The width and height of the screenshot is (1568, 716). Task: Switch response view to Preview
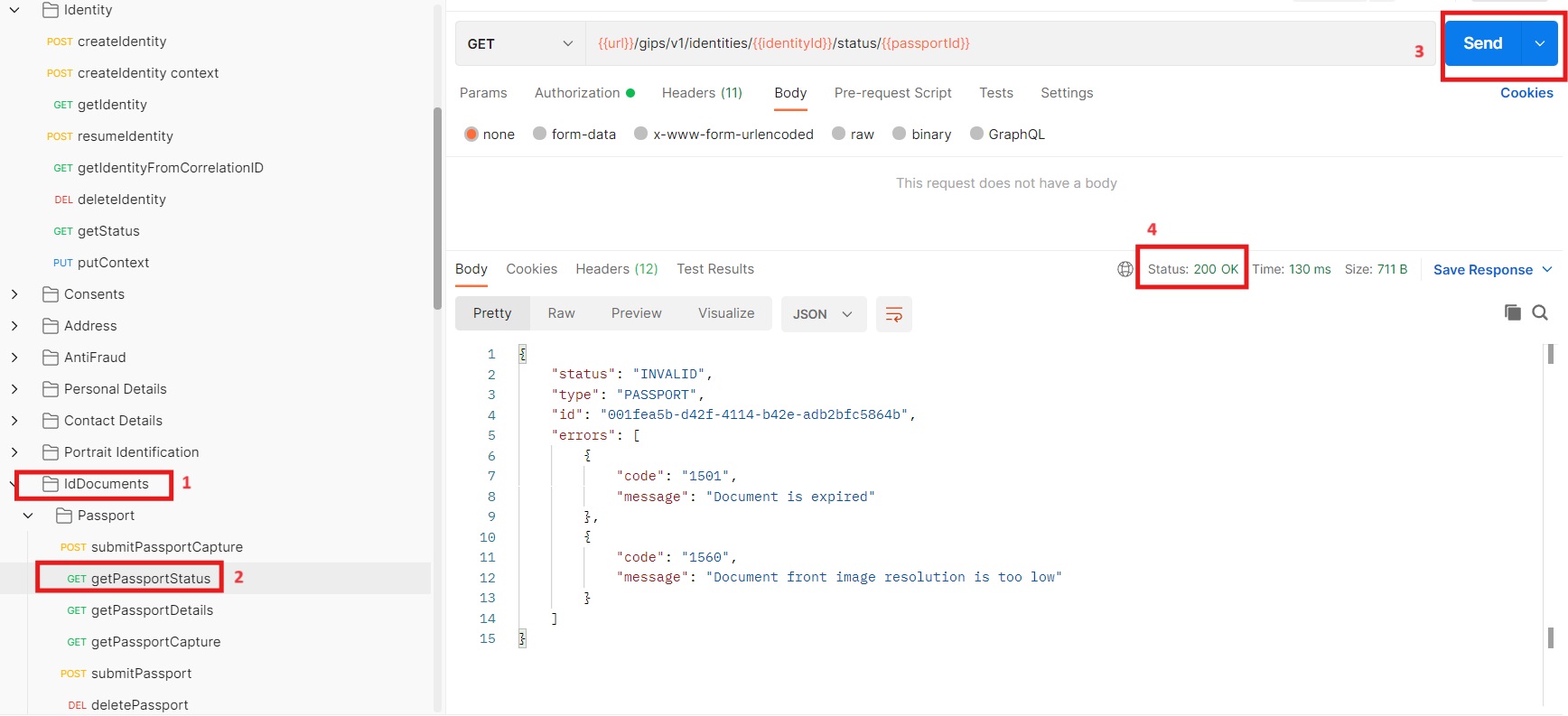tap(636, 313)
